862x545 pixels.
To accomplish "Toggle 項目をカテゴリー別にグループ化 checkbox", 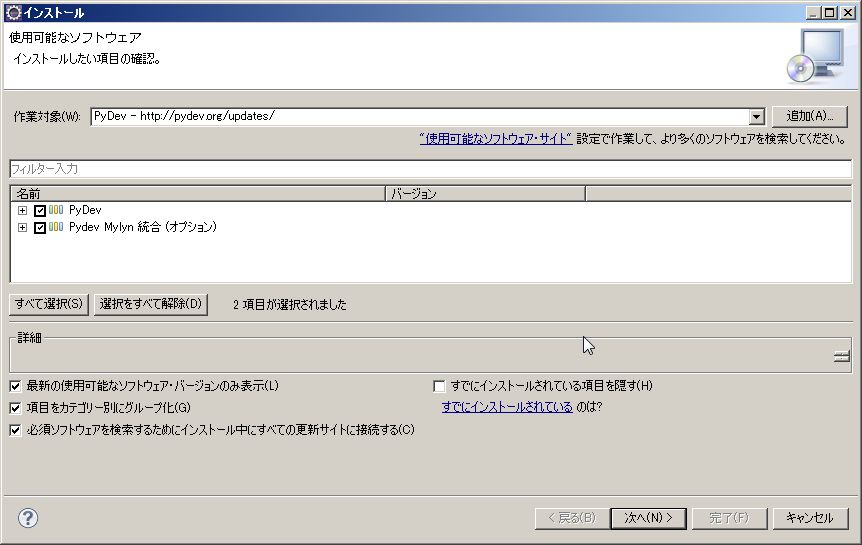I will (x=15, y=408).
